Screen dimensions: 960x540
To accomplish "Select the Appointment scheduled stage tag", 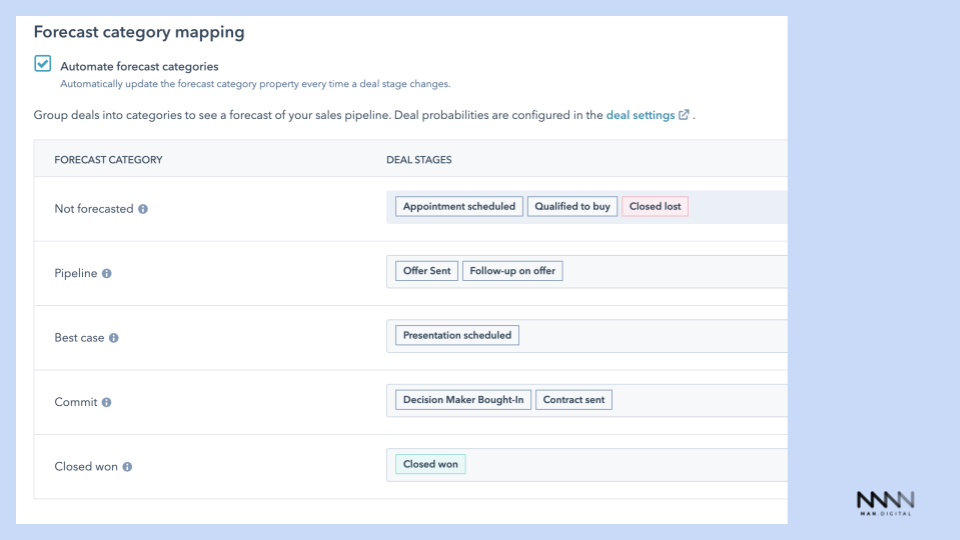I will pos(459,207).
